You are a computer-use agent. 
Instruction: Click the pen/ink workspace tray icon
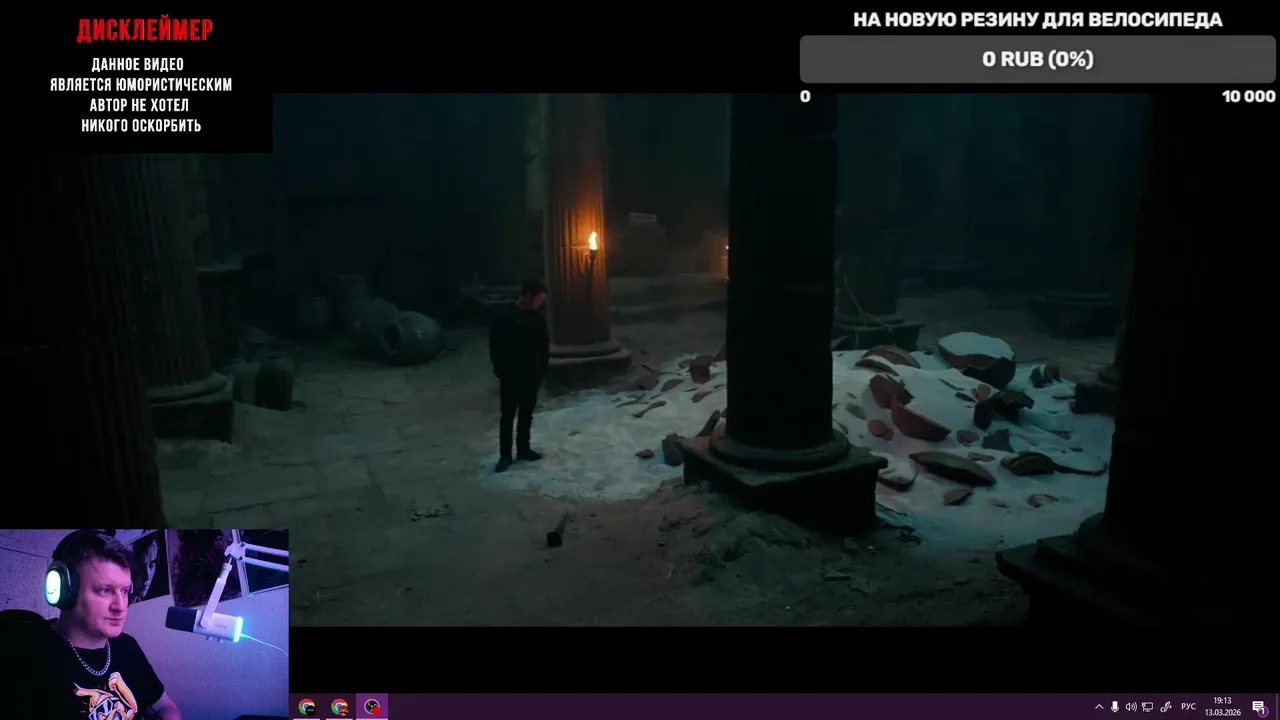1166,707
